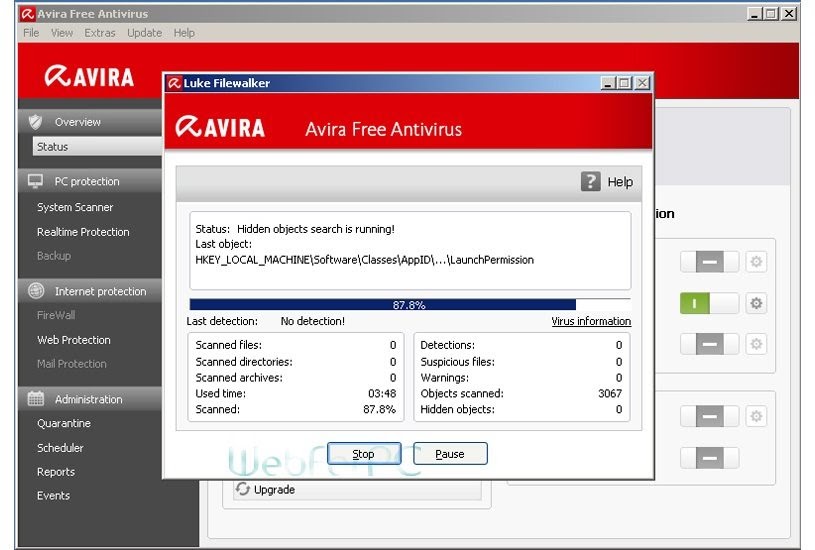Click the AVIRA logo in Luke Filewalker banner
815x550 pixels.
pos(220,127)
